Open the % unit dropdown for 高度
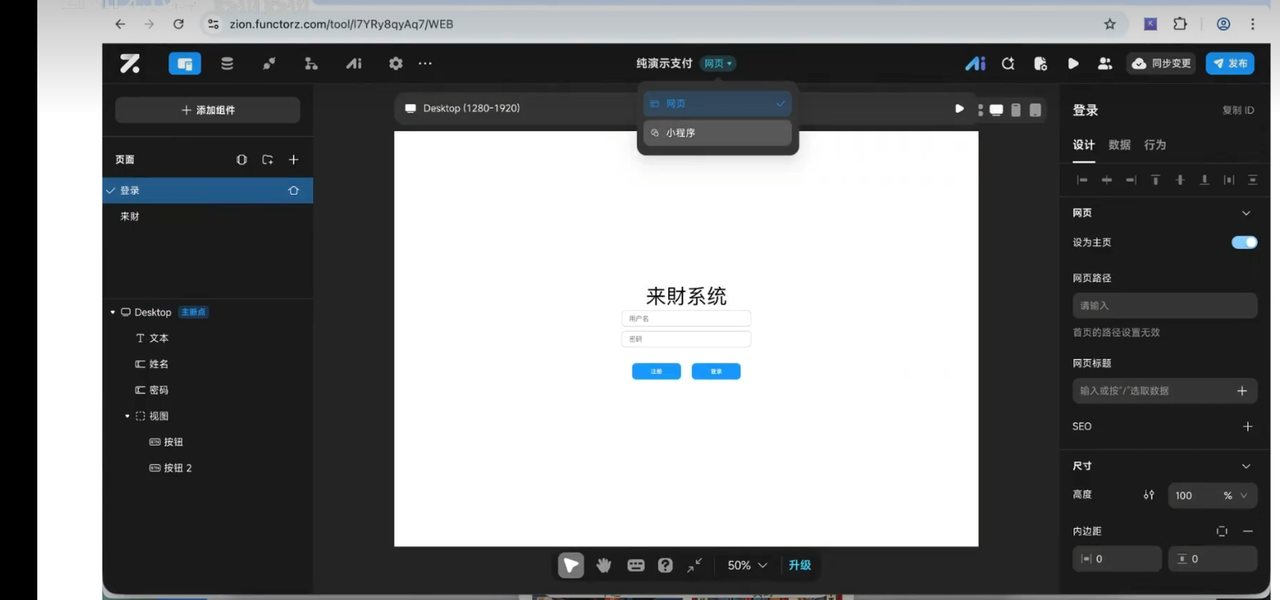Image resolution: width=1280 pixels, height=600 pixels. pyautogui.click(x=1235, y=495)
